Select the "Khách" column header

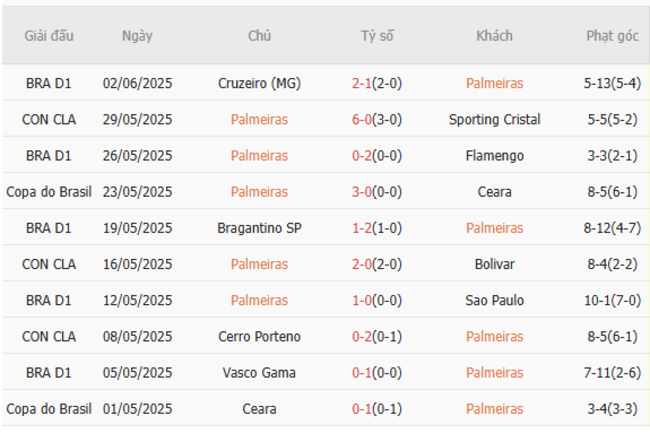(x=494, y=36)
